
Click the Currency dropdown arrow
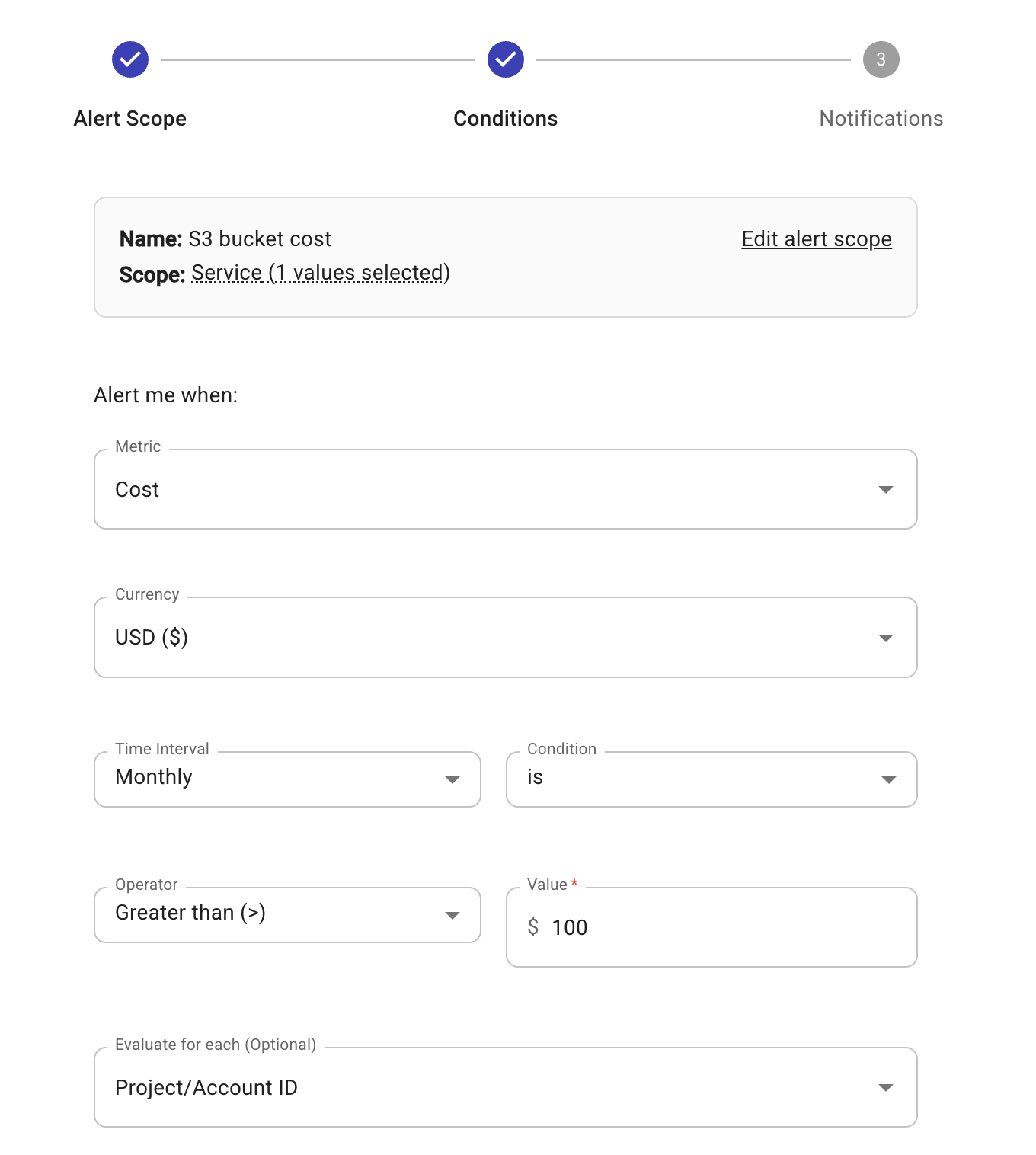click(886, 637)
